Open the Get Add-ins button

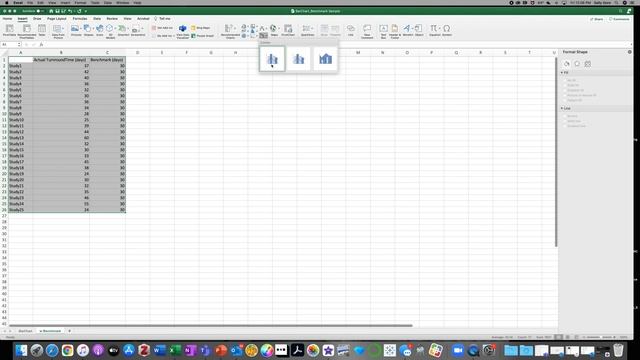162,28
